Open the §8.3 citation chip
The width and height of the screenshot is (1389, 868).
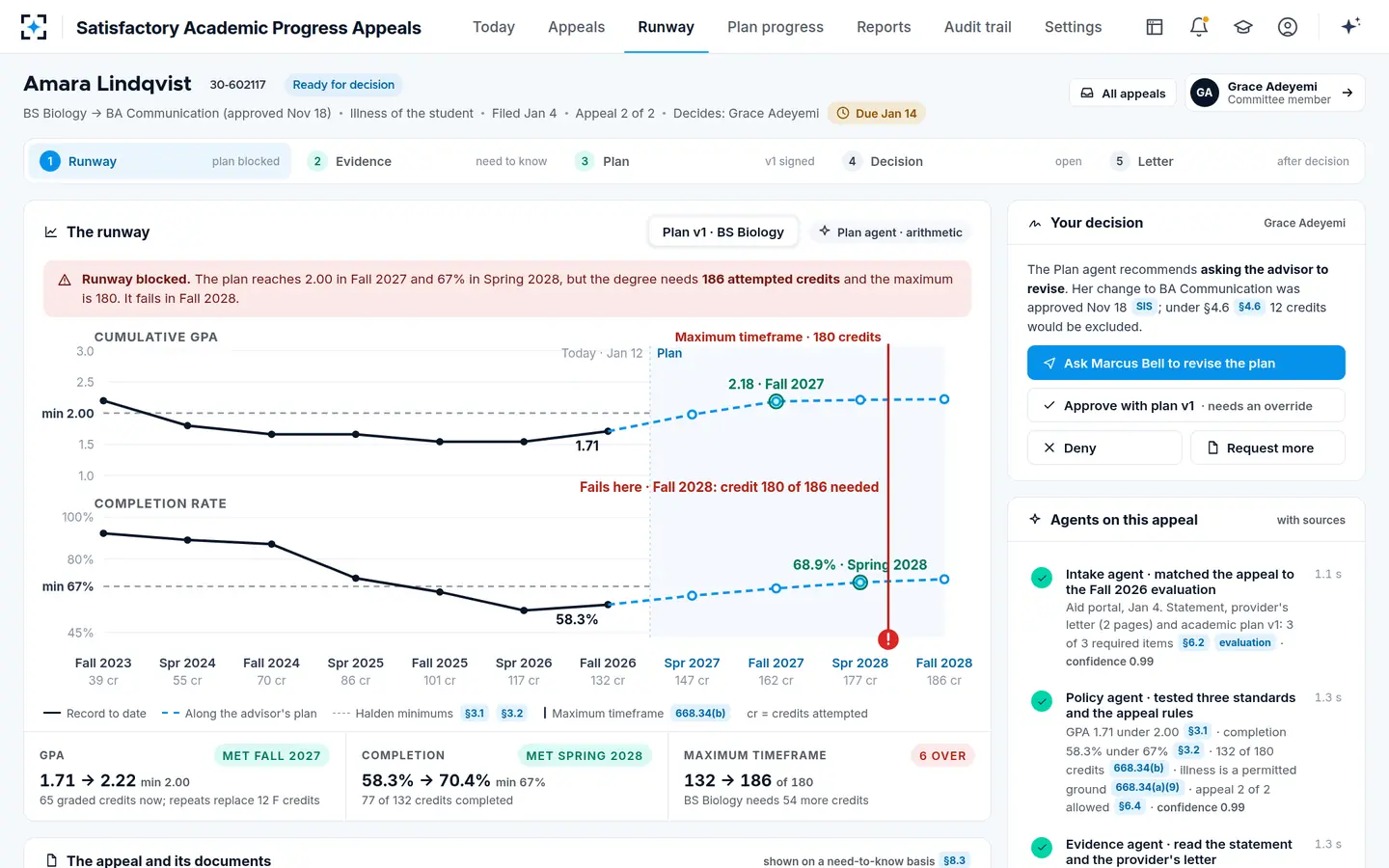pyautogui.click(x=954, y=860)
